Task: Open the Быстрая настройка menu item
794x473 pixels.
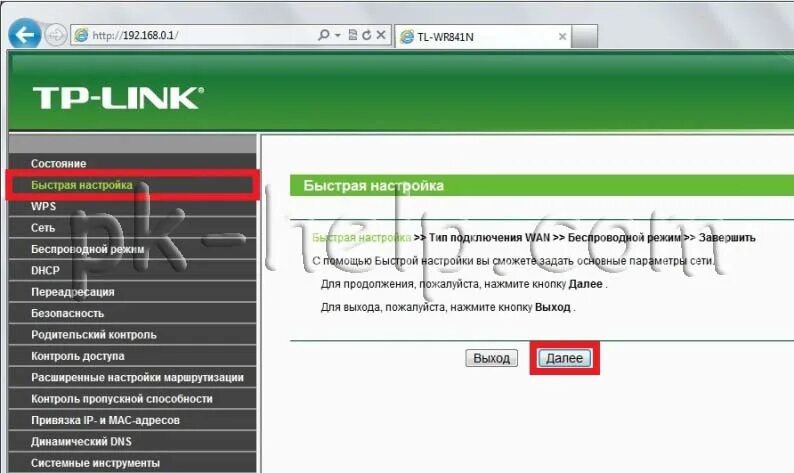Action: [133, 185]
